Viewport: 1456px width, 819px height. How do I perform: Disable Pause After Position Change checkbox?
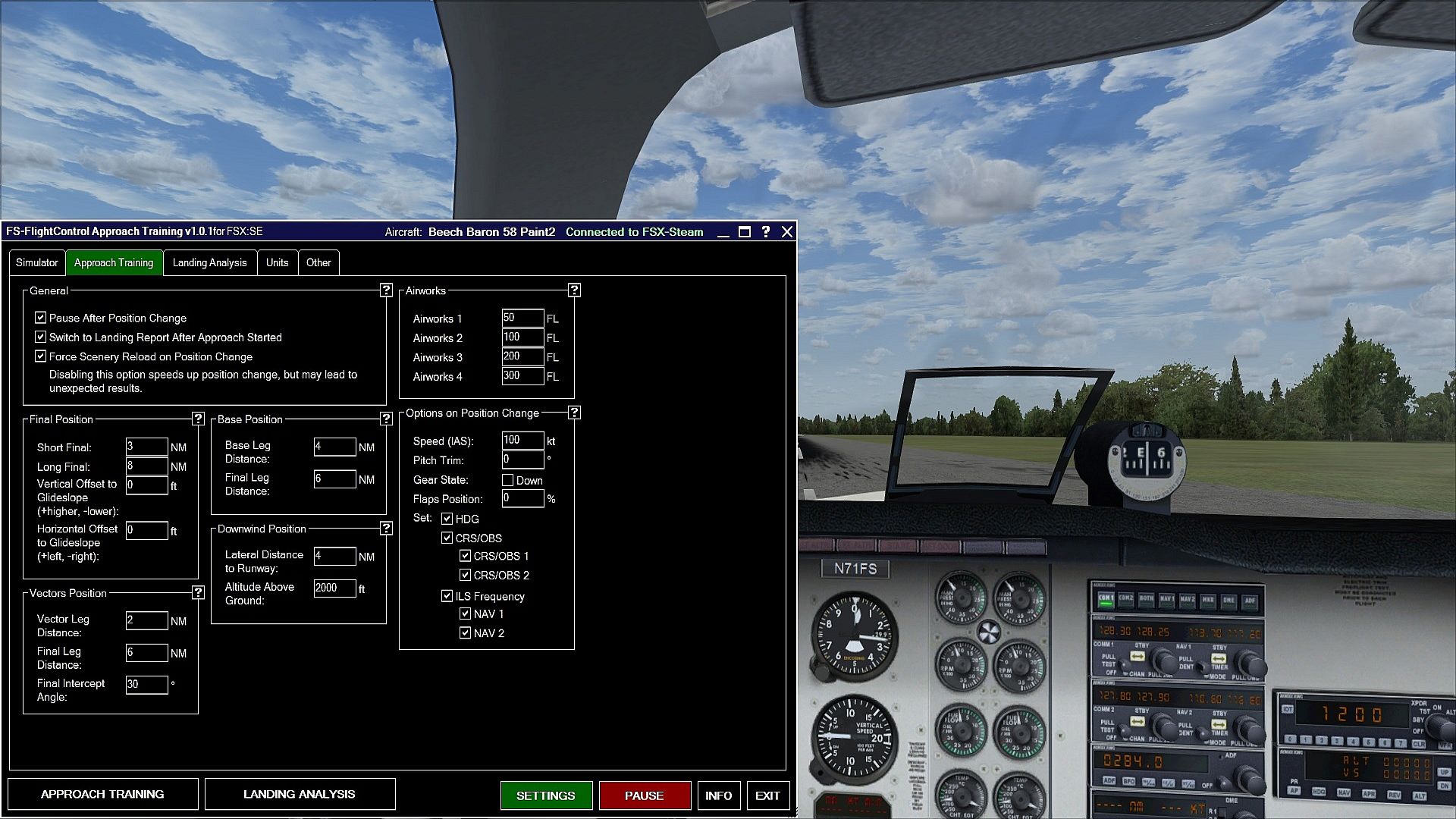(41, 318)
